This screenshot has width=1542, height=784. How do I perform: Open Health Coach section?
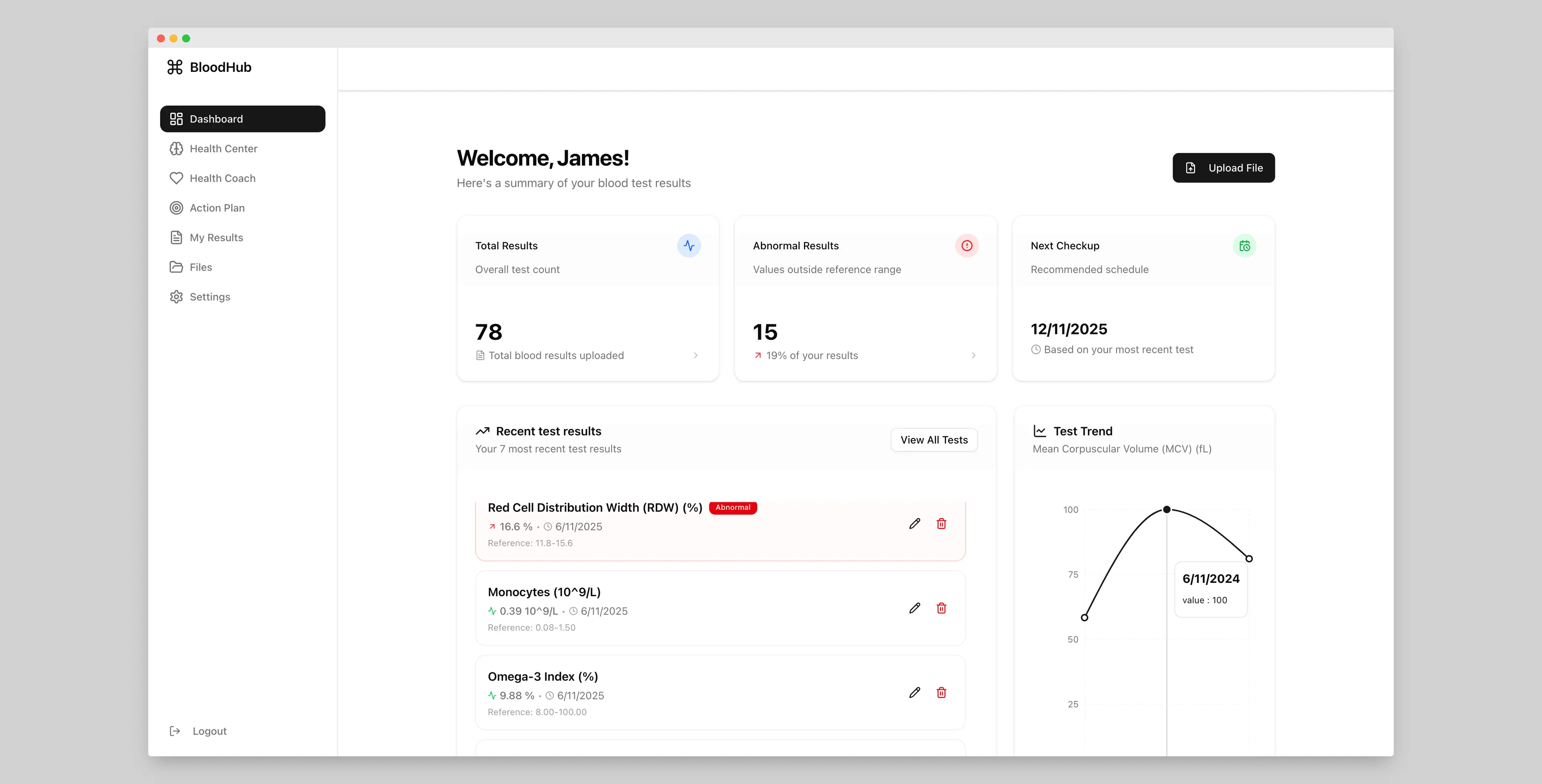click(222, 178)
